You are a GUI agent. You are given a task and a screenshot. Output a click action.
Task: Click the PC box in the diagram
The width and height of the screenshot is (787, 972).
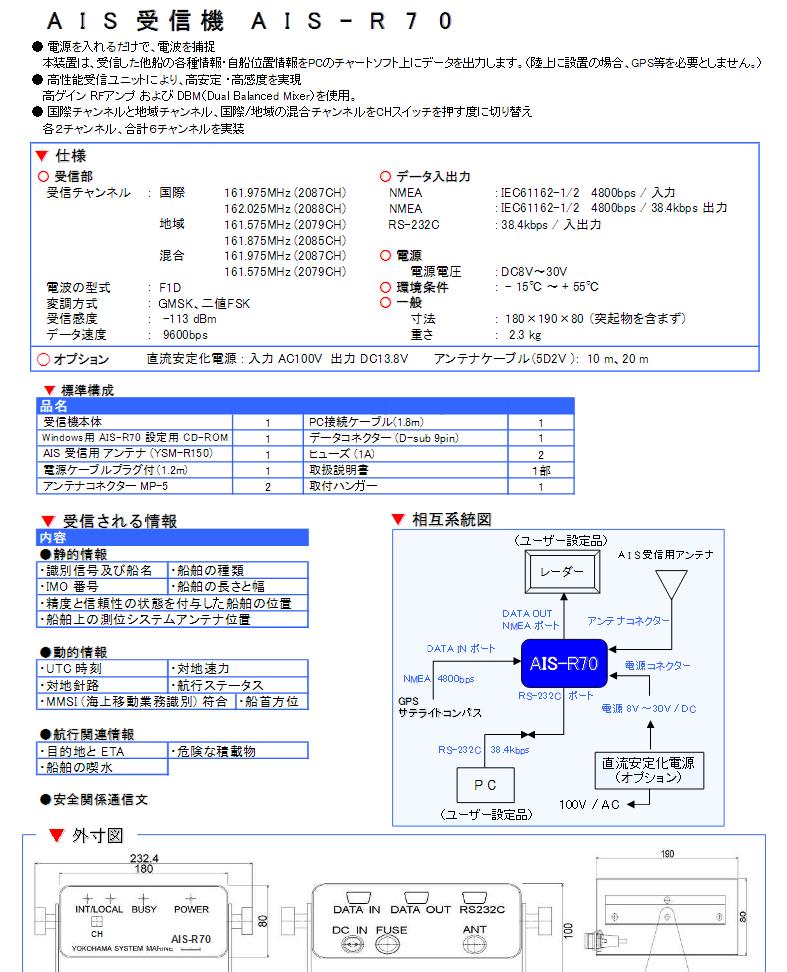click(x=485, y=785)
